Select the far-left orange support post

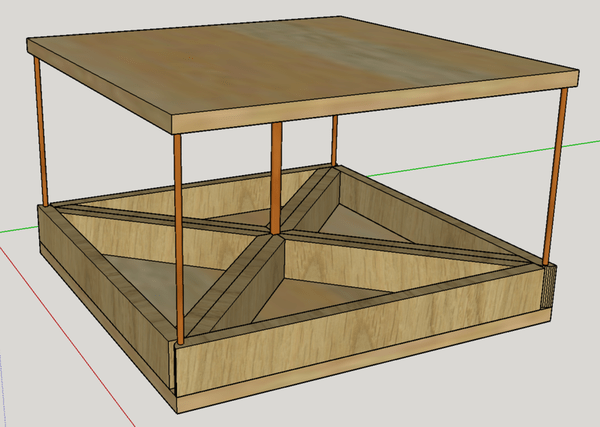41,128
